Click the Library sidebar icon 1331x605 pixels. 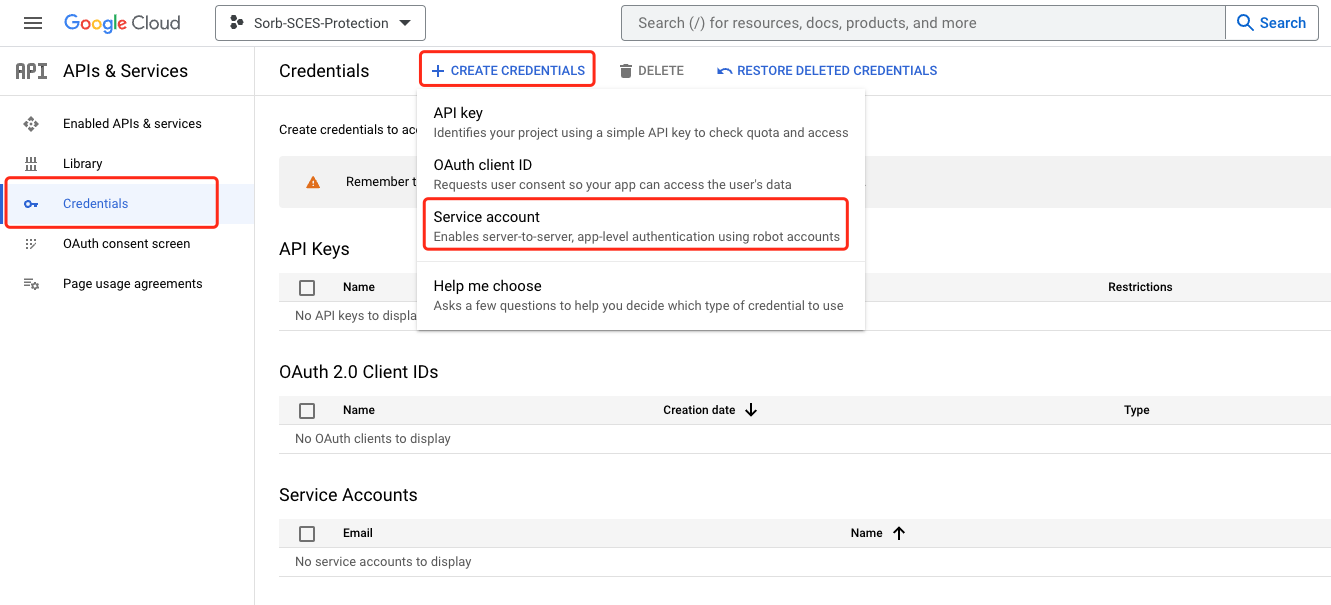[x=31, y=163]
